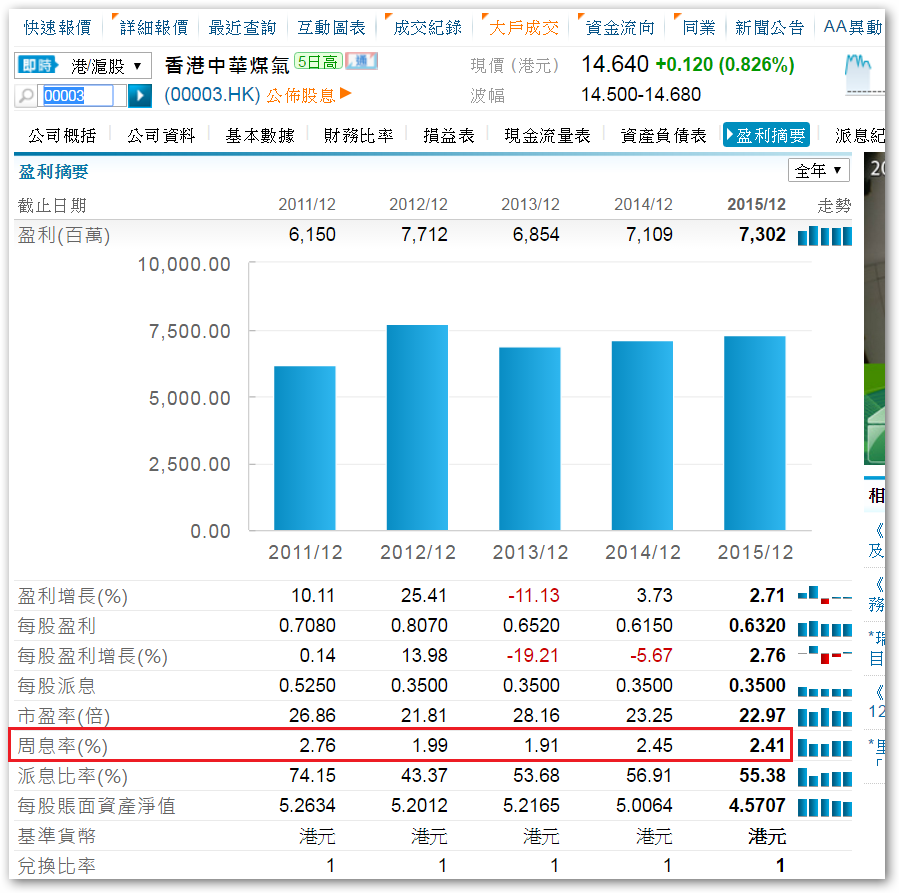
Task: Click the 通 stock connect badge
Action: click(361, 61)
